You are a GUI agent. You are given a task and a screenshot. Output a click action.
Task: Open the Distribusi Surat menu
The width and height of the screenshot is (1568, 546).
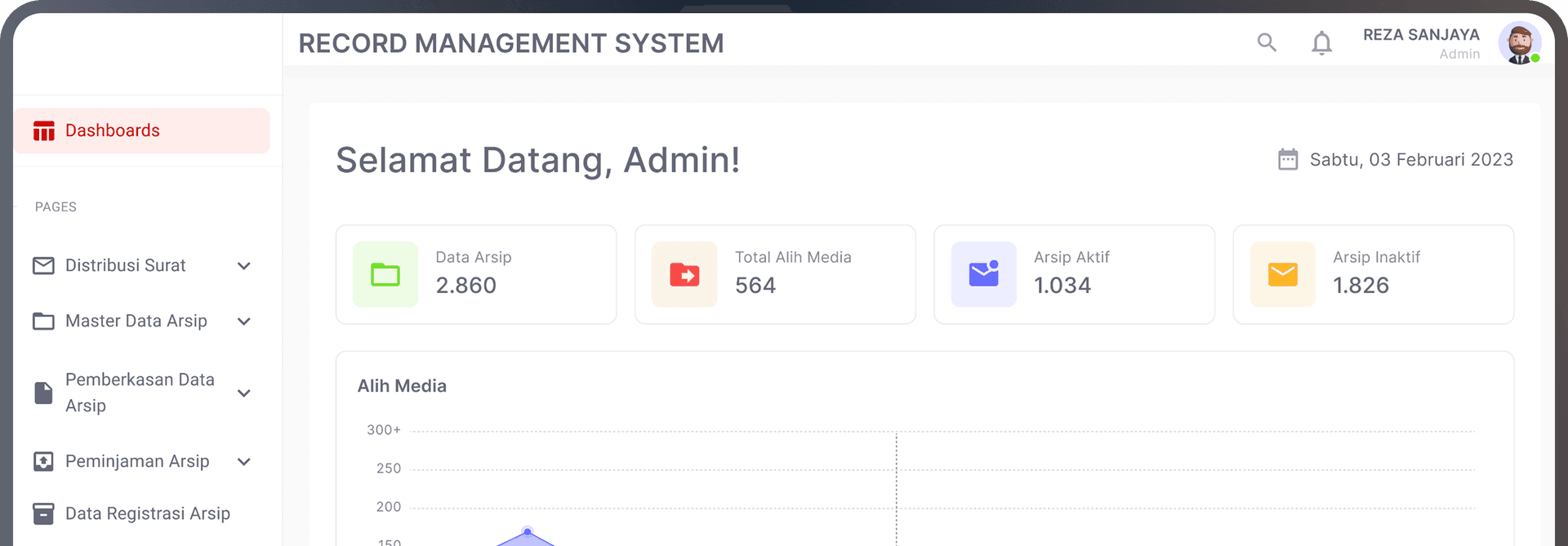[142, 265]
